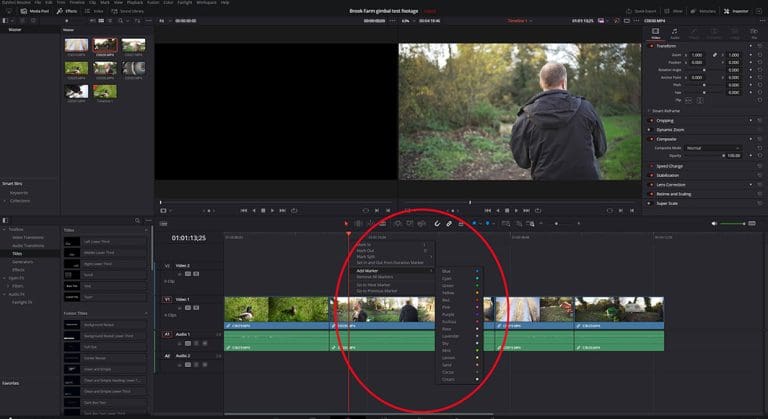This screenshot has height=419, width=768.
Task: Toggle the Retime and Scaling enable switch
Action: (x=651, y=194)
